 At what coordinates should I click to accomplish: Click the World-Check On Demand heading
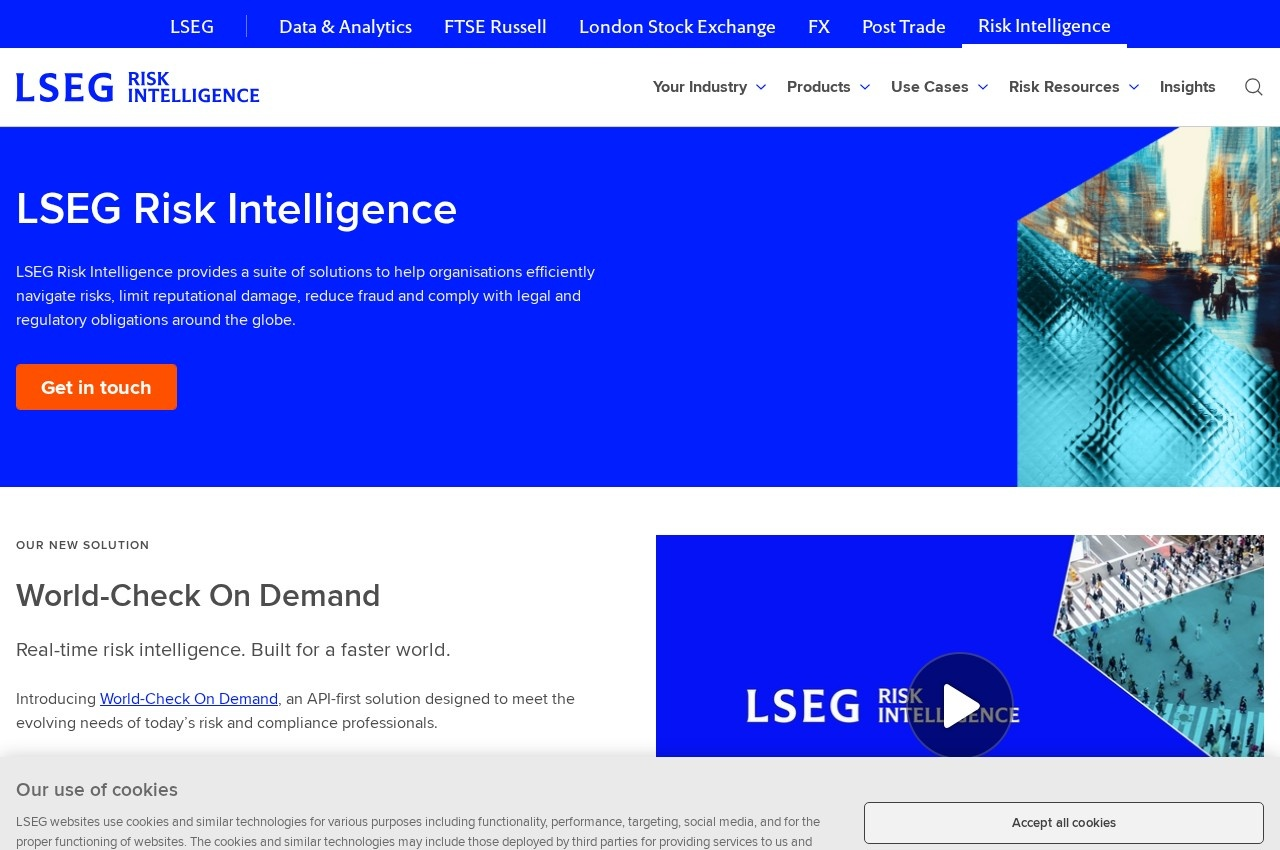coord(198,595)
